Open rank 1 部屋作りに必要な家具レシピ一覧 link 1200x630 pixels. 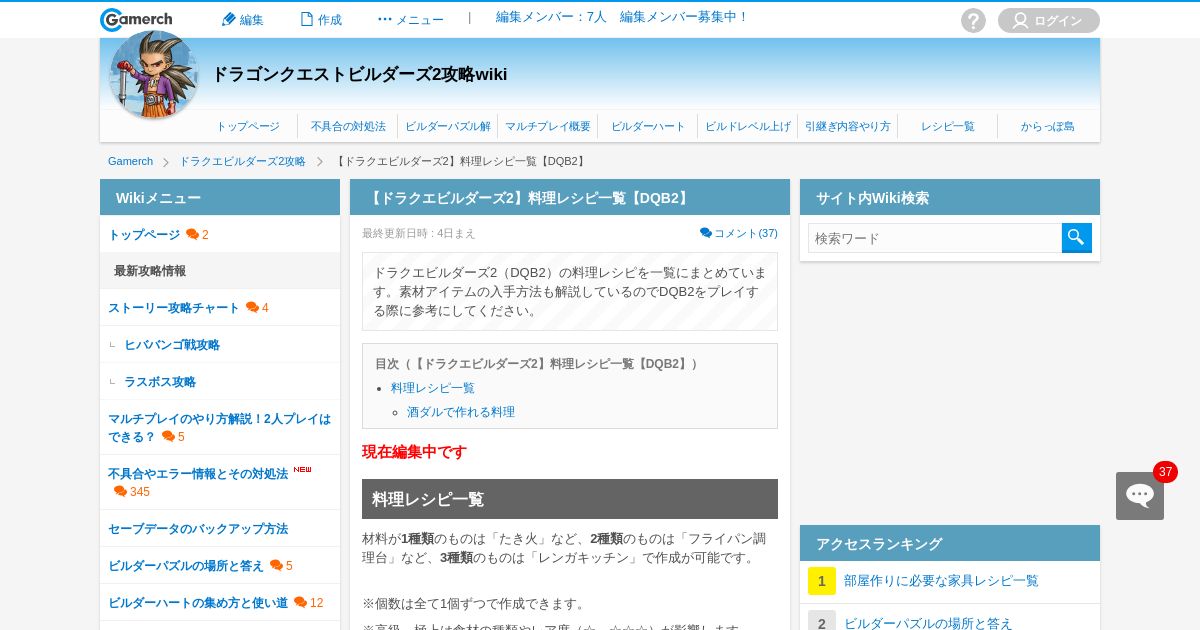(941, 581)
